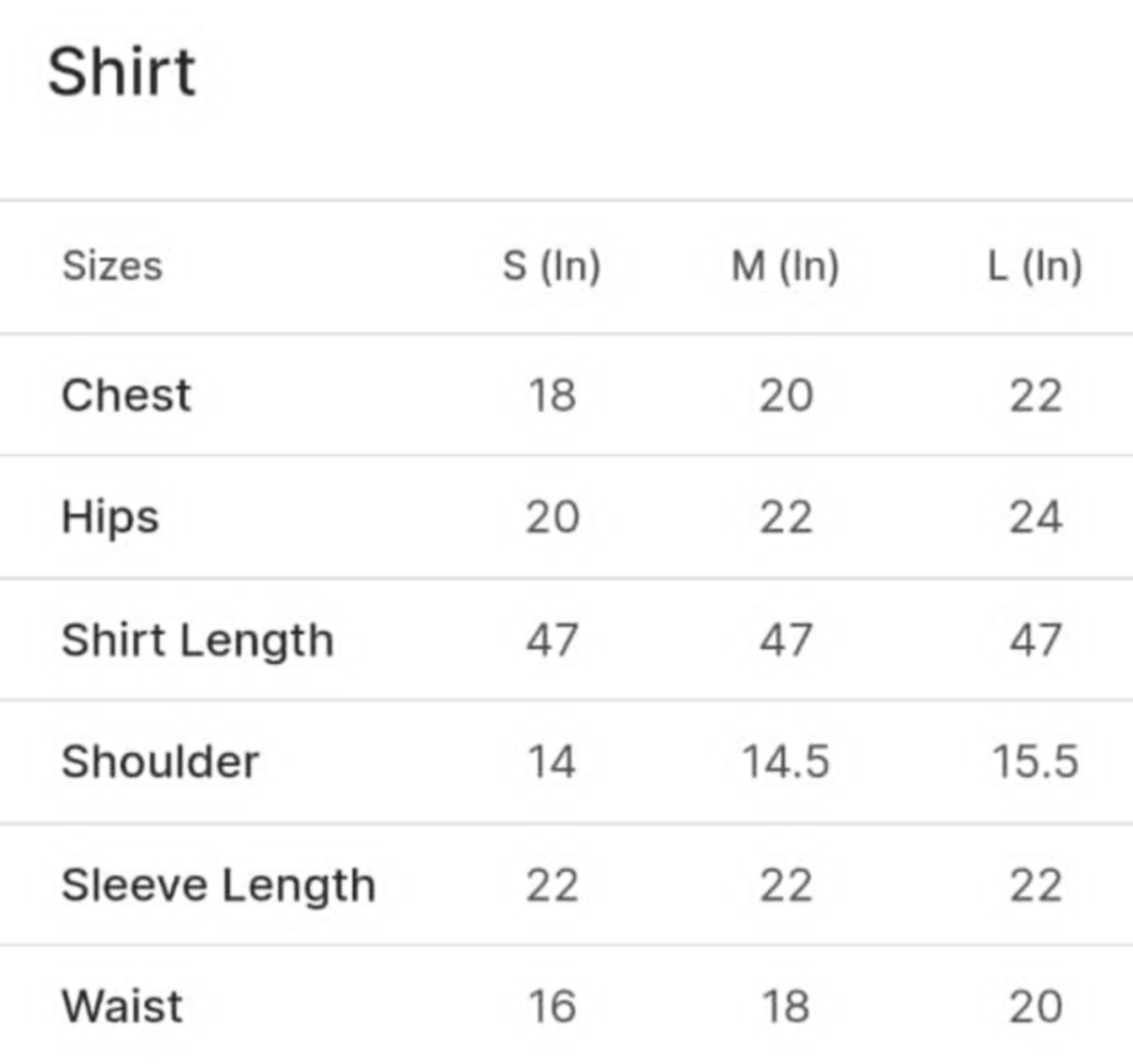Click the M (In) column header
The height and width of the screenshot is (1064, 1133).
tap(786, 266)
